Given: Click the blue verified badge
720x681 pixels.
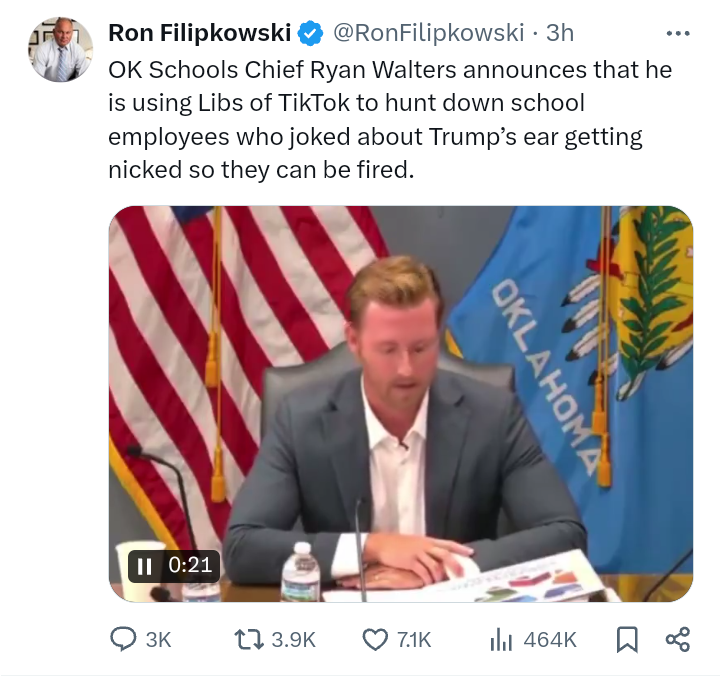Looking at the screenshot, I should tap(311, 33).
